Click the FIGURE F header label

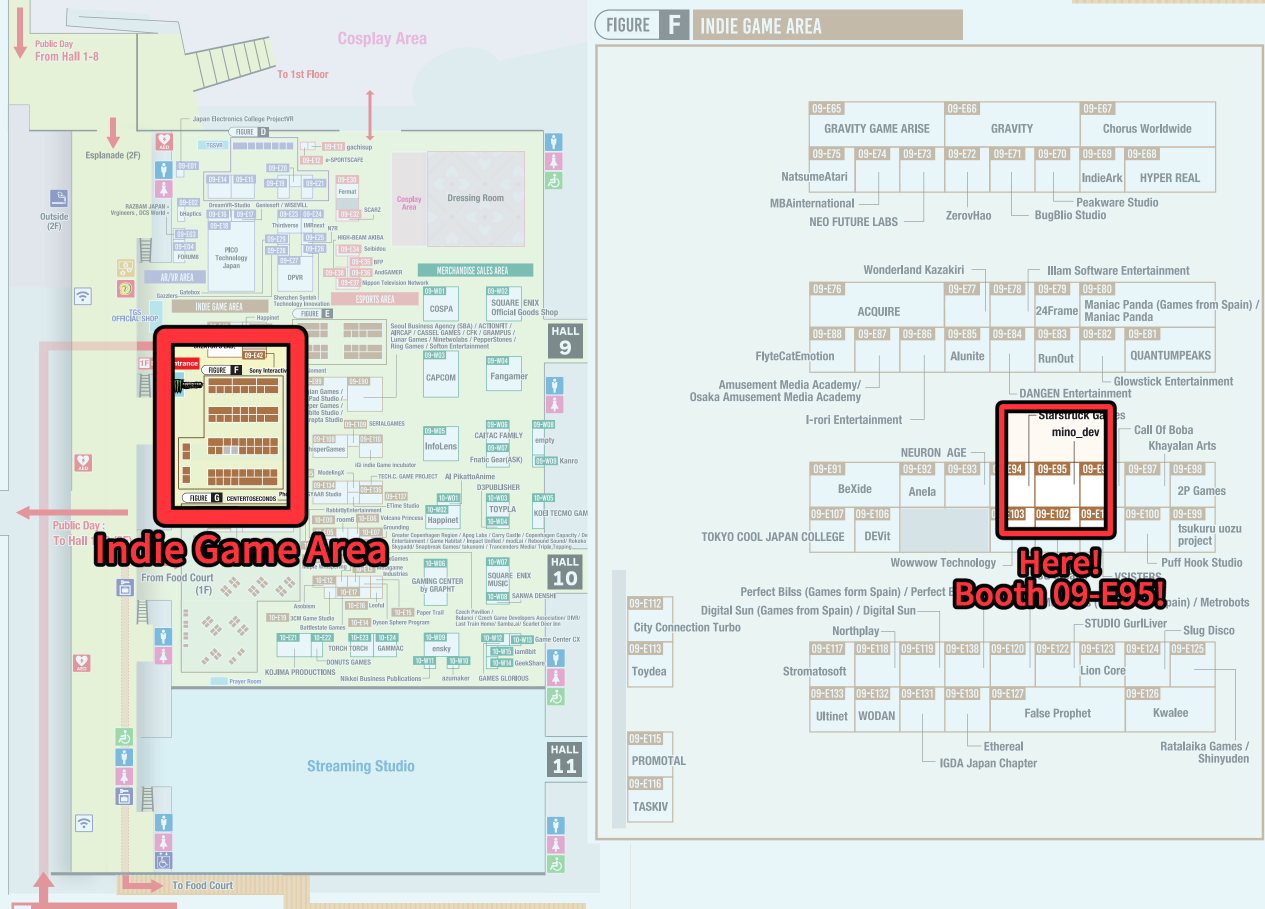pos(642,25)
